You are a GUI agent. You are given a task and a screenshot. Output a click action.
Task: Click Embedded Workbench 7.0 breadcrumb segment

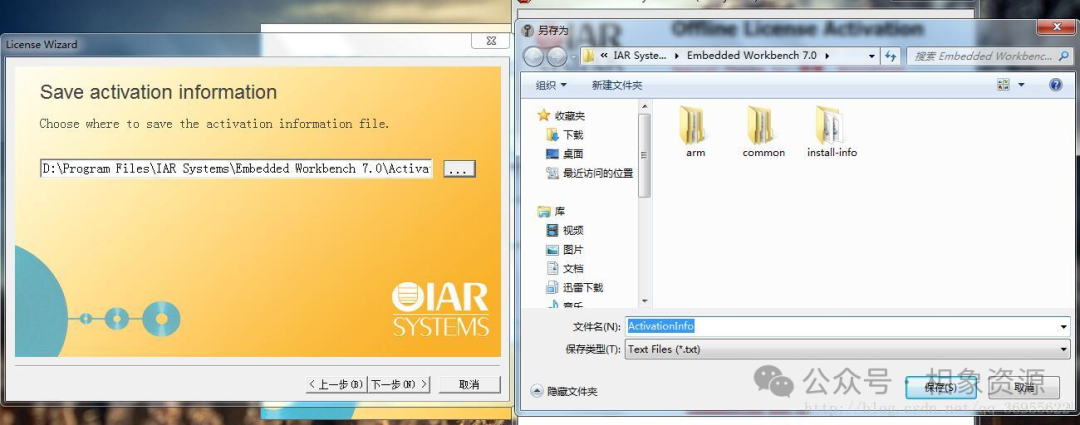[751, 56]
